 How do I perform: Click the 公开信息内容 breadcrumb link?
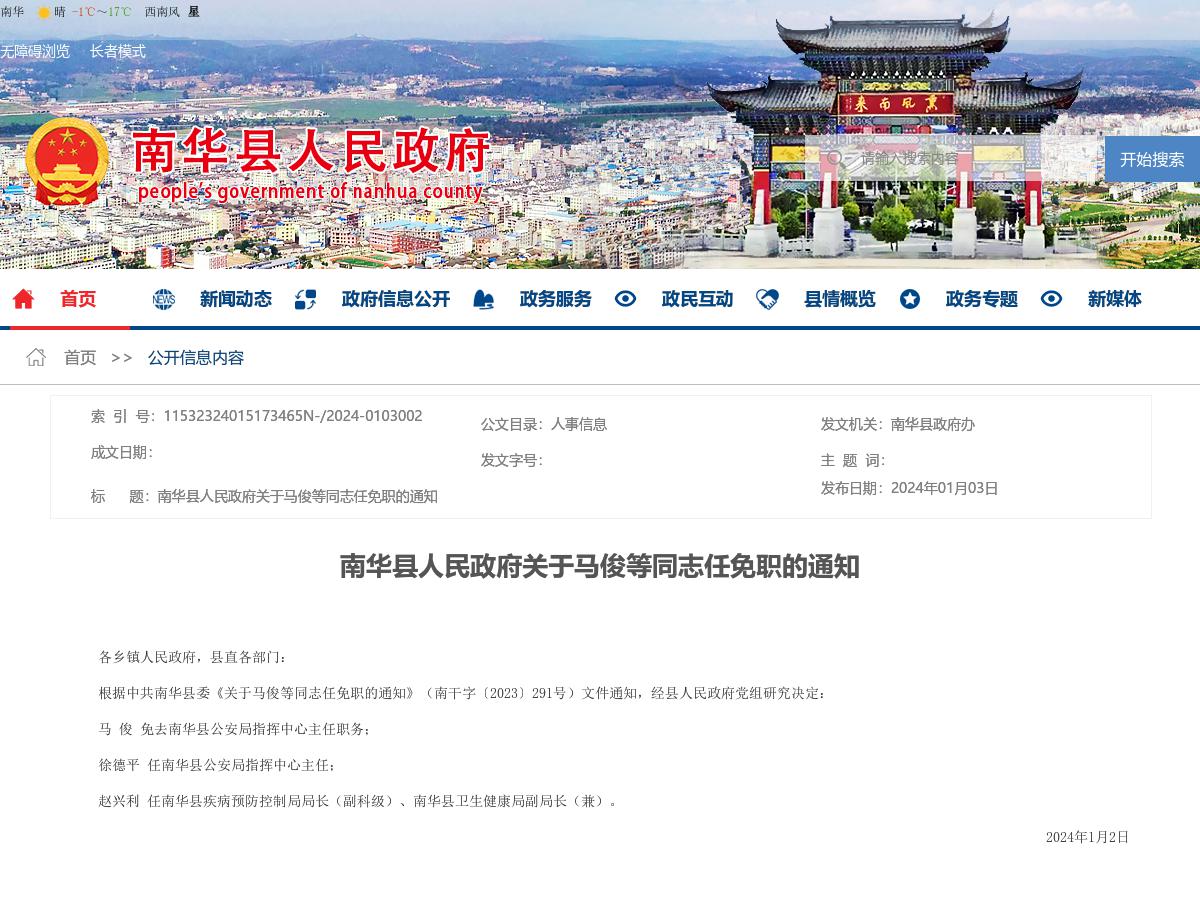coord(195,357)
